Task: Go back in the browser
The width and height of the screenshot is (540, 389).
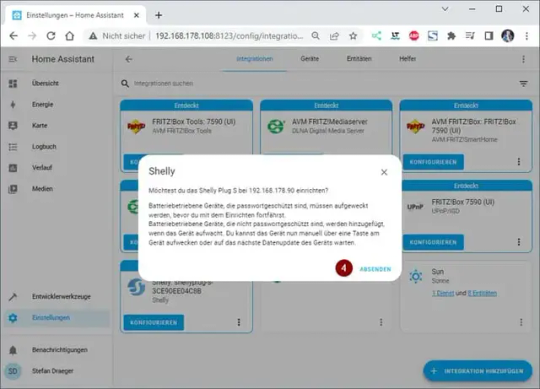Action: [13, 36]
